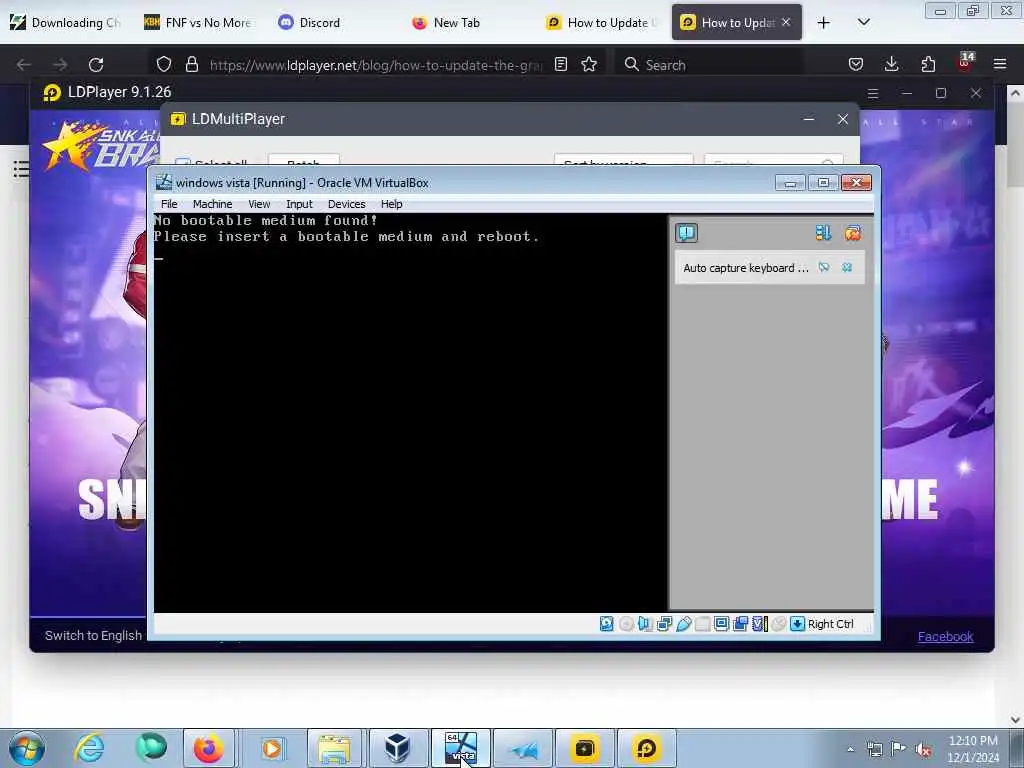This screenshot has height=768, width=1024.
Task: Click the muted volume tray icon
Action: [923, 750]
